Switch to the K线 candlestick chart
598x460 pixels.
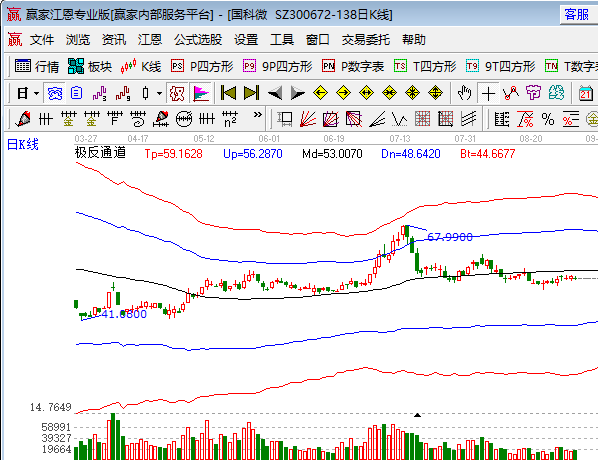141,66
